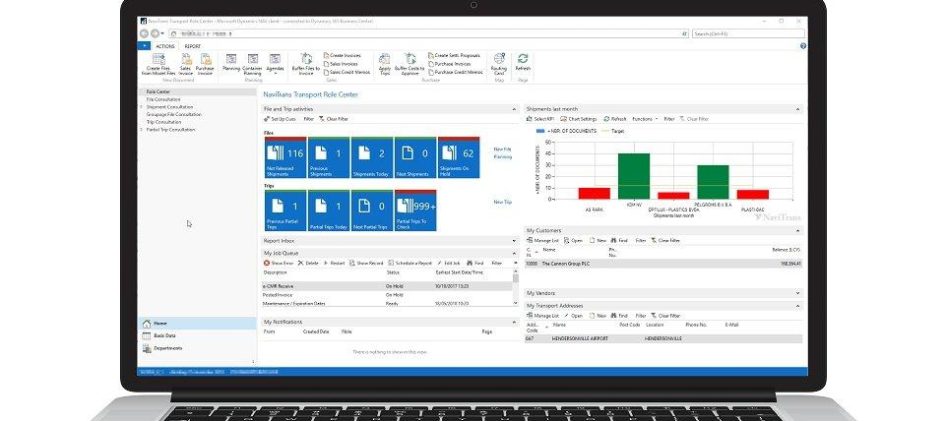Open Partial Trips To Check tile
The image size is (945, 421).
click(x=415, y=210)
